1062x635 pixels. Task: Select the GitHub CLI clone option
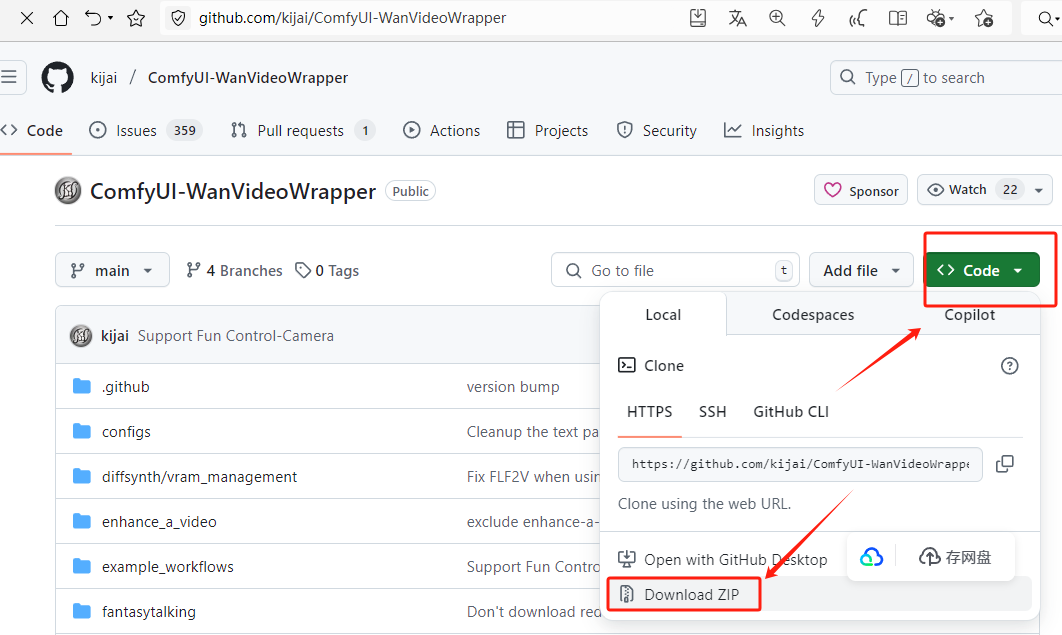(790, 412)
